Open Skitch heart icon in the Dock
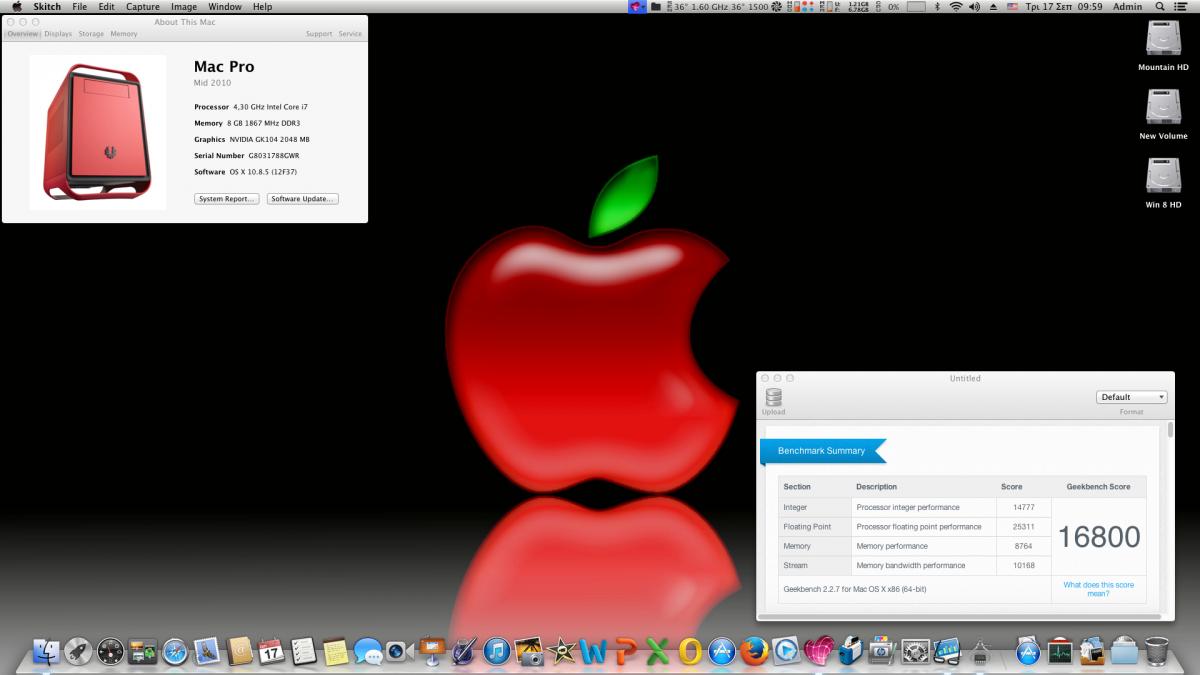The width and height of the screenshot is (1200, 675). click(819, 652)
